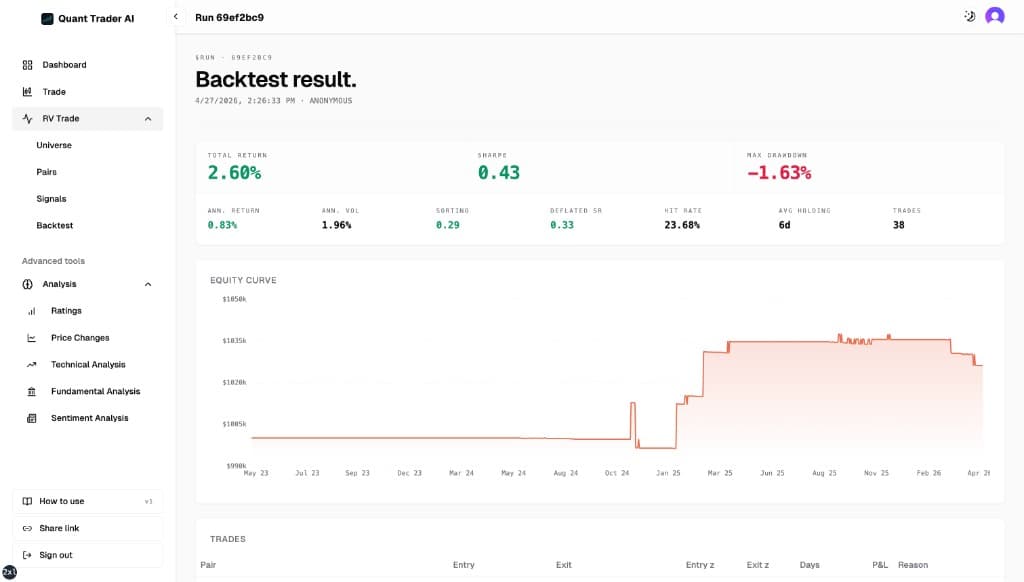
Task: Open Ratings via its bar icon
Action: click(30, 310)
